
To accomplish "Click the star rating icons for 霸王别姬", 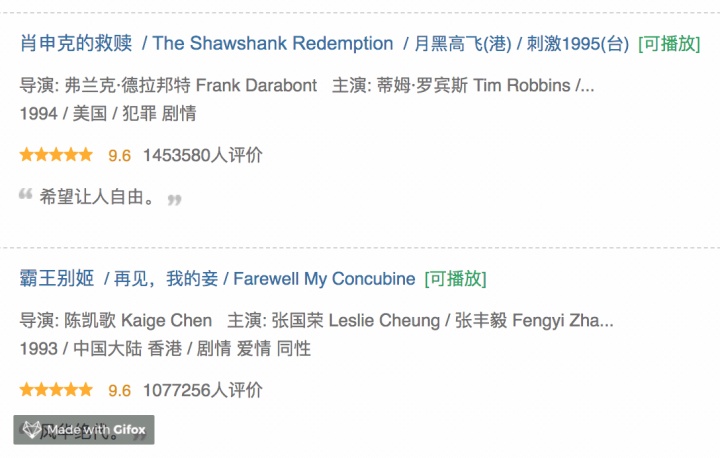I will pos(56,390).
